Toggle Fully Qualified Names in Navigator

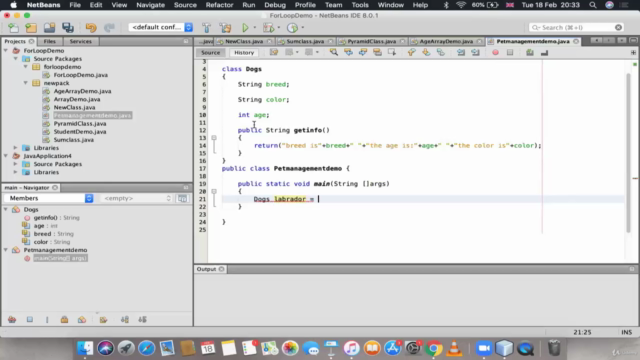(x=103, y=320)
